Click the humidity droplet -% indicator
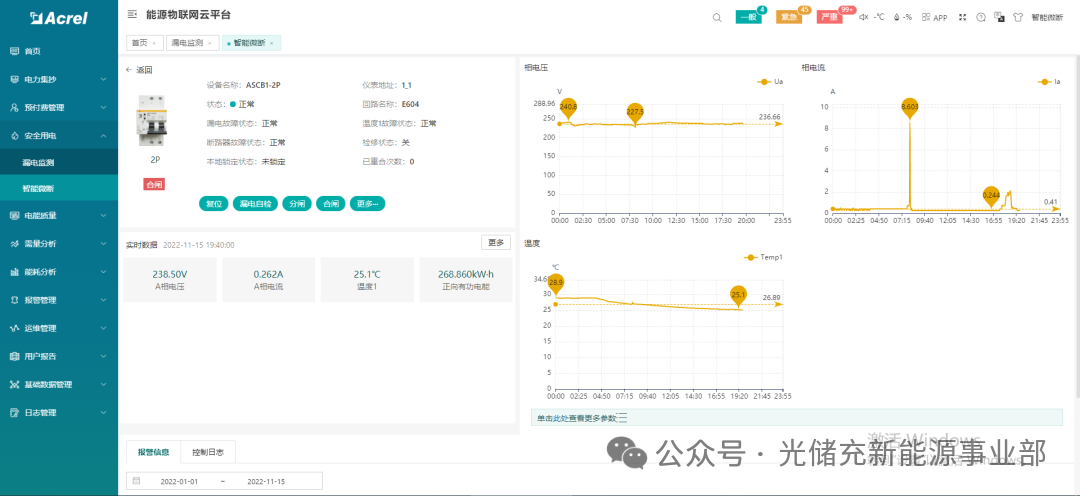The height and width of the screenshot is (496, 1080). 903,17
